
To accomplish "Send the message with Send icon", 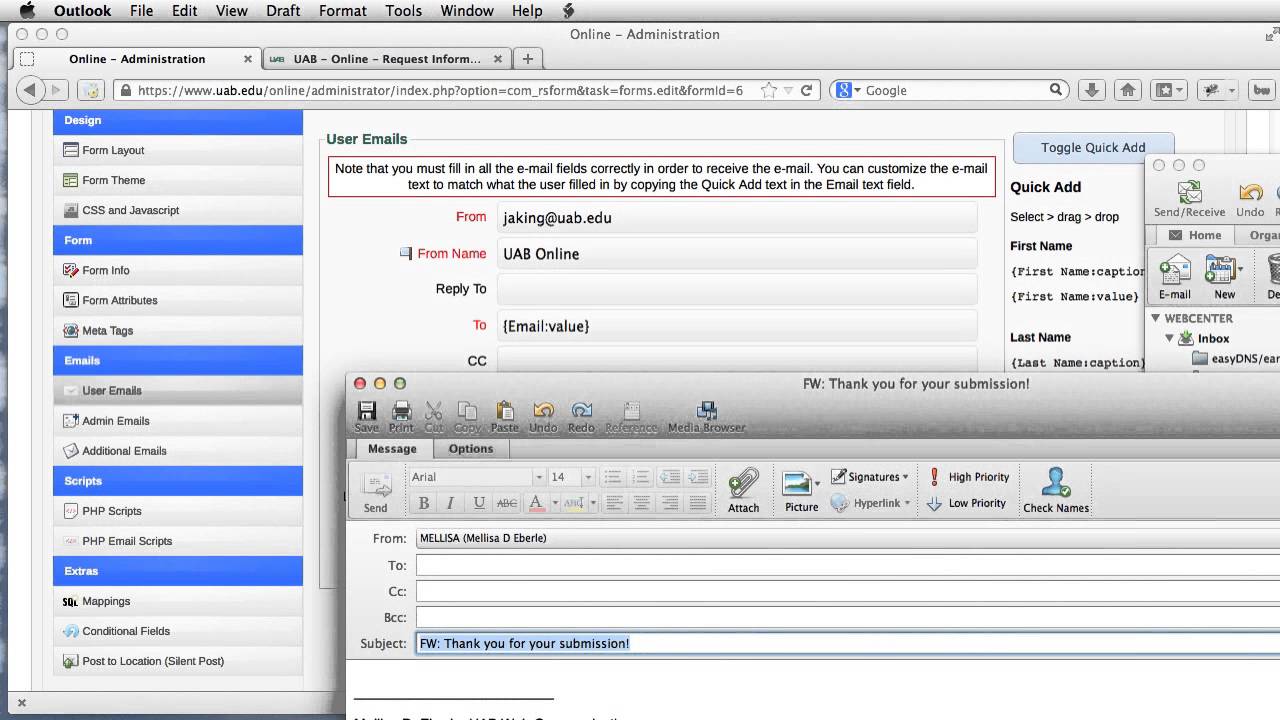I will 375,493.
